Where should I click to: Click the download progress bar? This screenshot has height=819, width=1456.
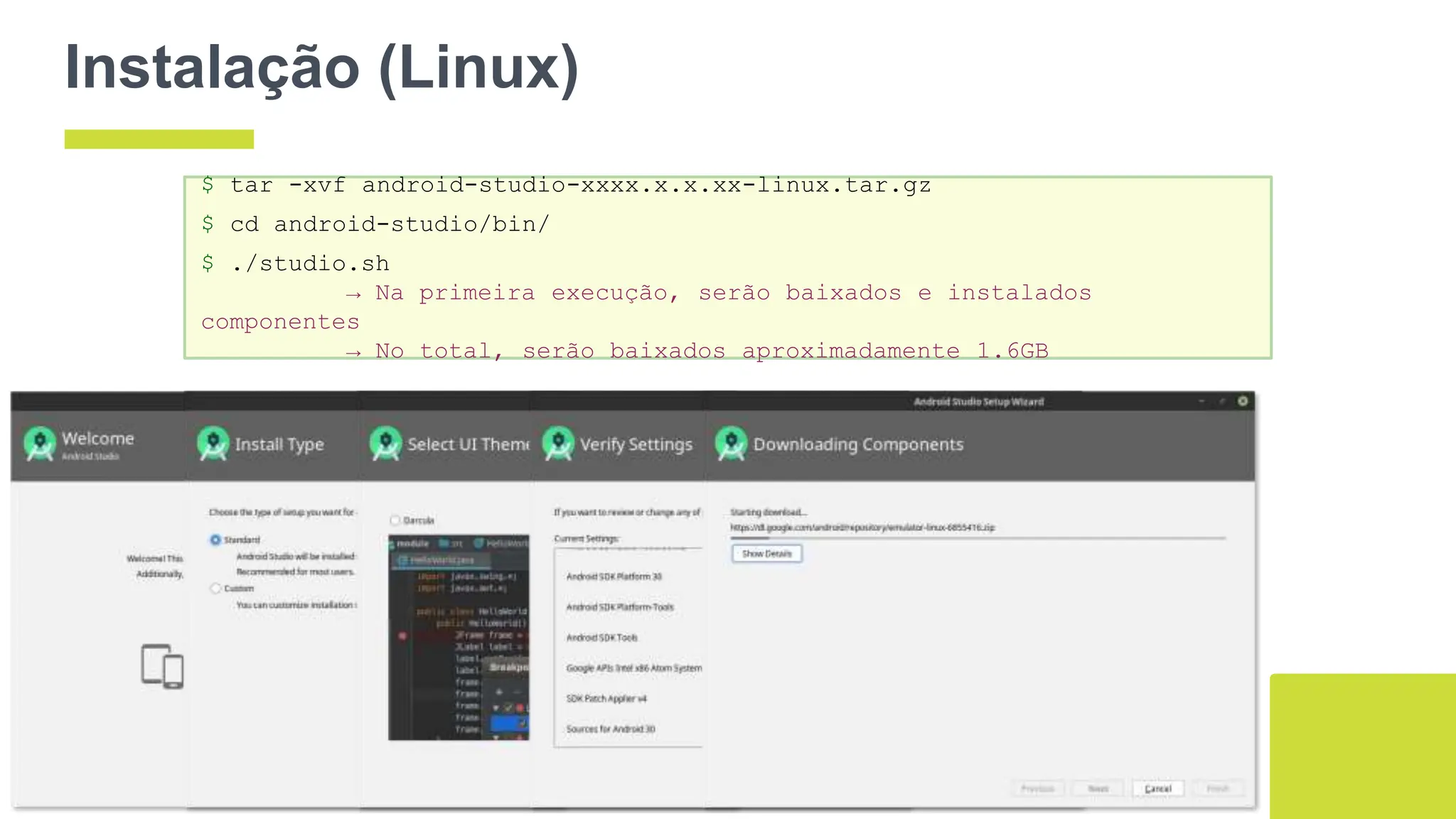(978, 538)
